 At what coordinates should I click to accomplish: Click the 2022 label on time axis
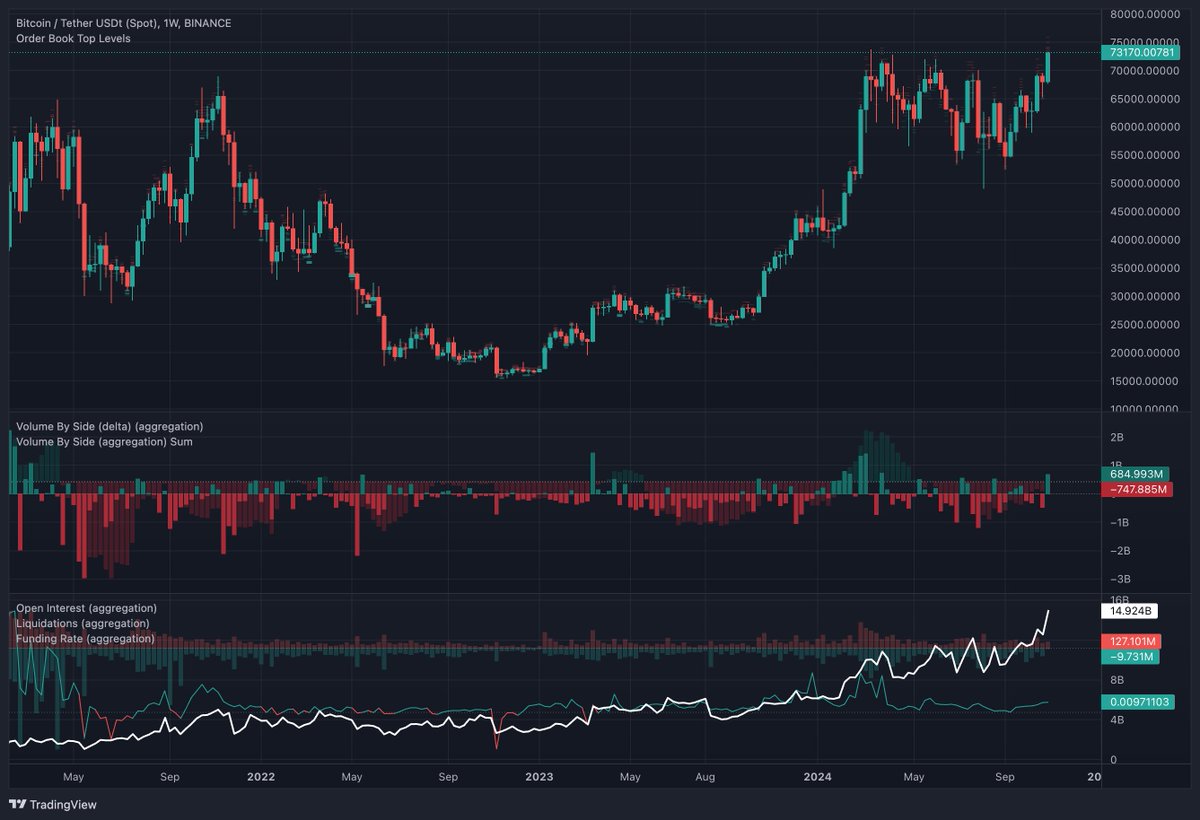click(261, 776)
